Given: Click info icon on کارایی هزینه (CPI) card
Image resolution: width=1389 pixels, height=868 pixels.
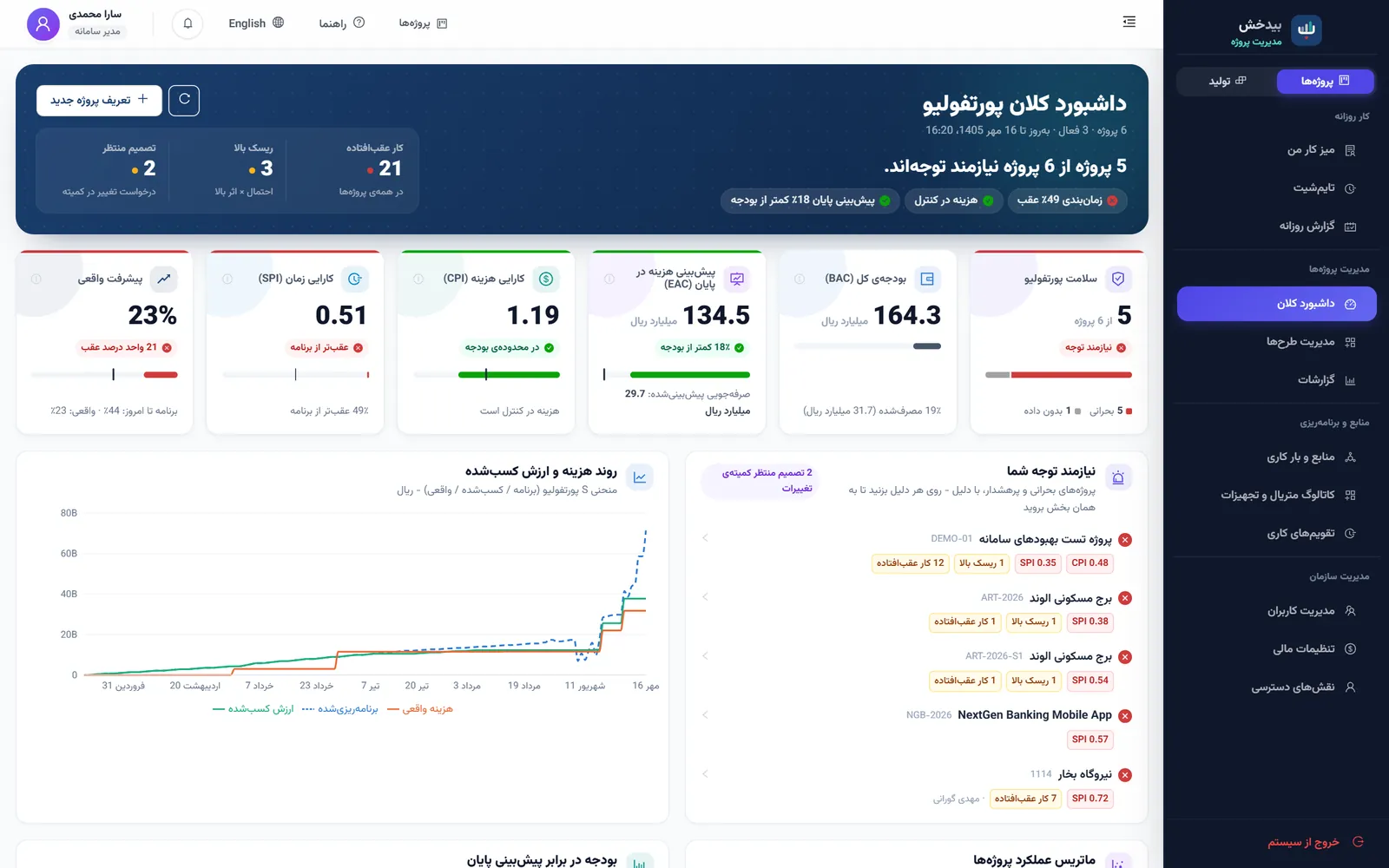Looking at the screenshot, I should [x=418, y=279].
